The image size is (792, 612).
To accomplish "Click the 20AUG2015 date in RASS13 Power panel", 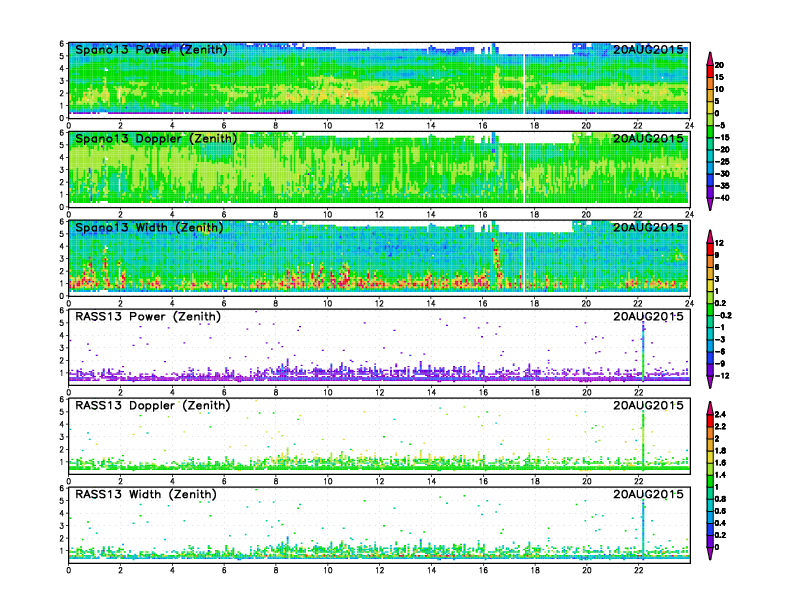I will click(x=648, y=316).
